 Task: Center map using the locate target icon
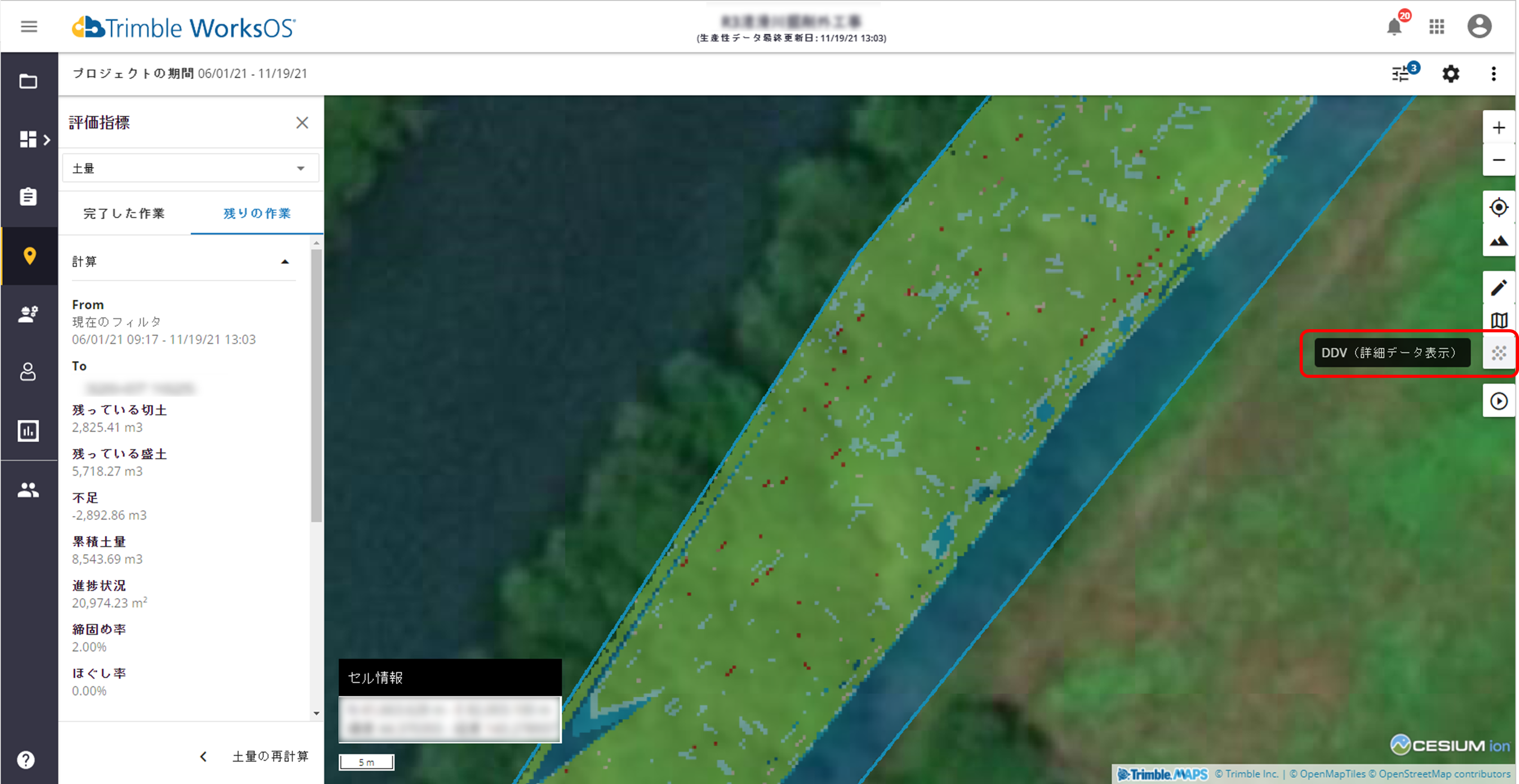[1499, 207]
